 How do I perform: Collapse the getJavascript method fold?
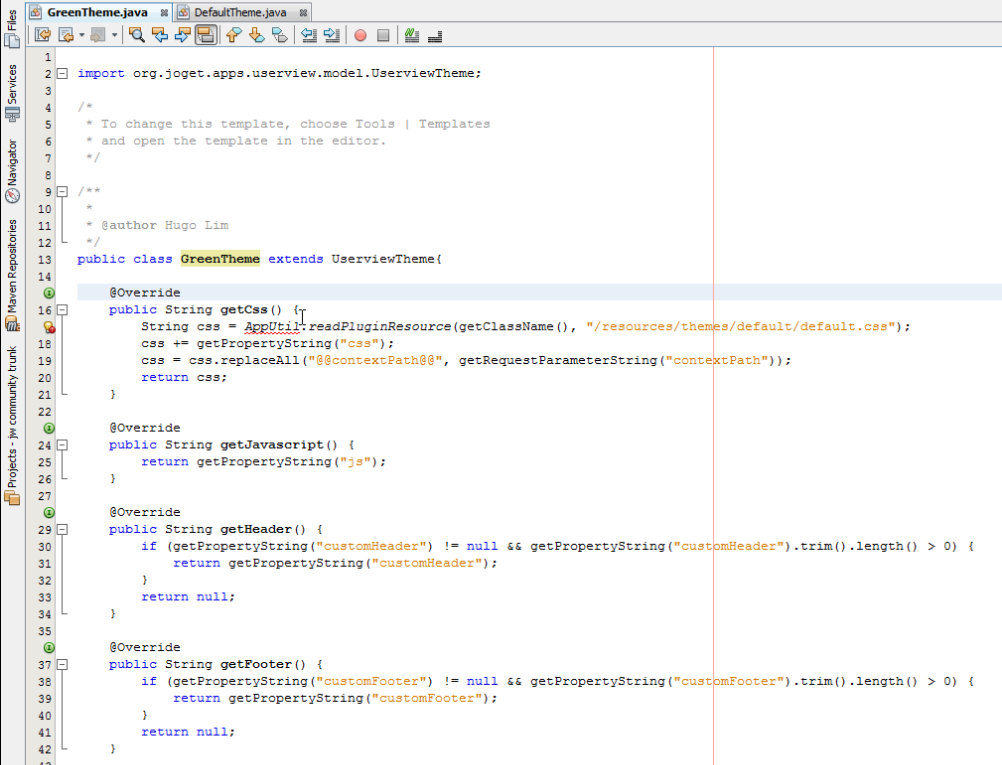click(62, 445)
